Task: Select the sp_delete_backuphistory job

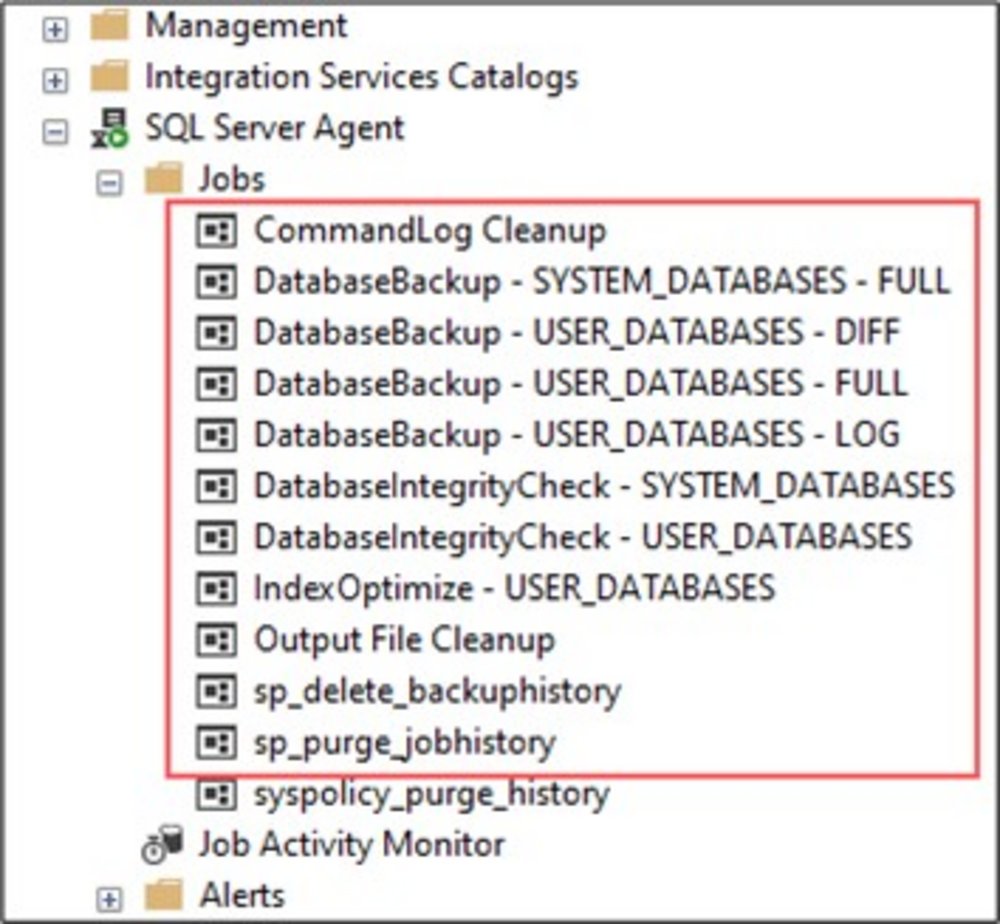Action: [437, 690]
